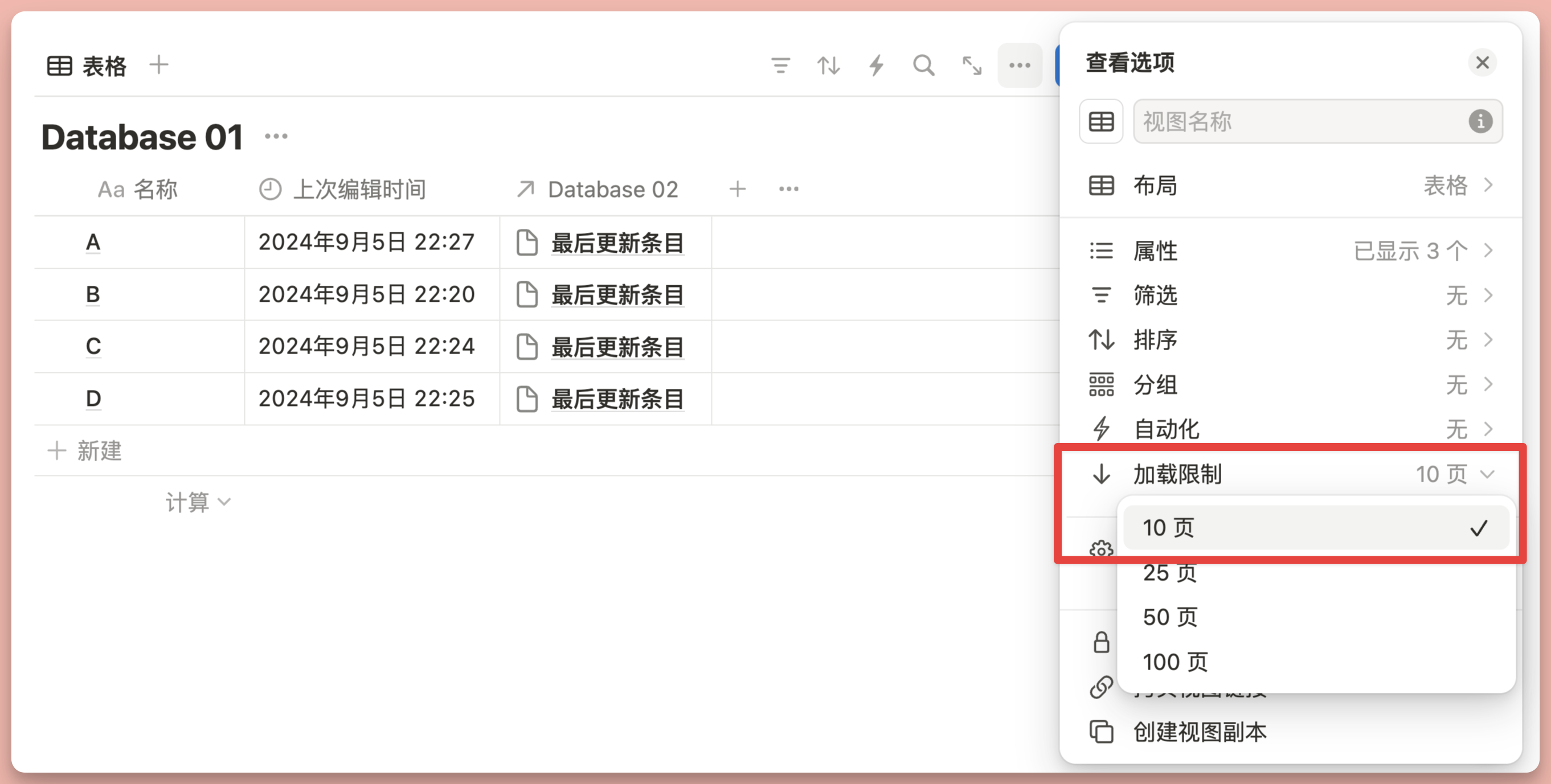Select the 100 页 load limit option

1316,662
